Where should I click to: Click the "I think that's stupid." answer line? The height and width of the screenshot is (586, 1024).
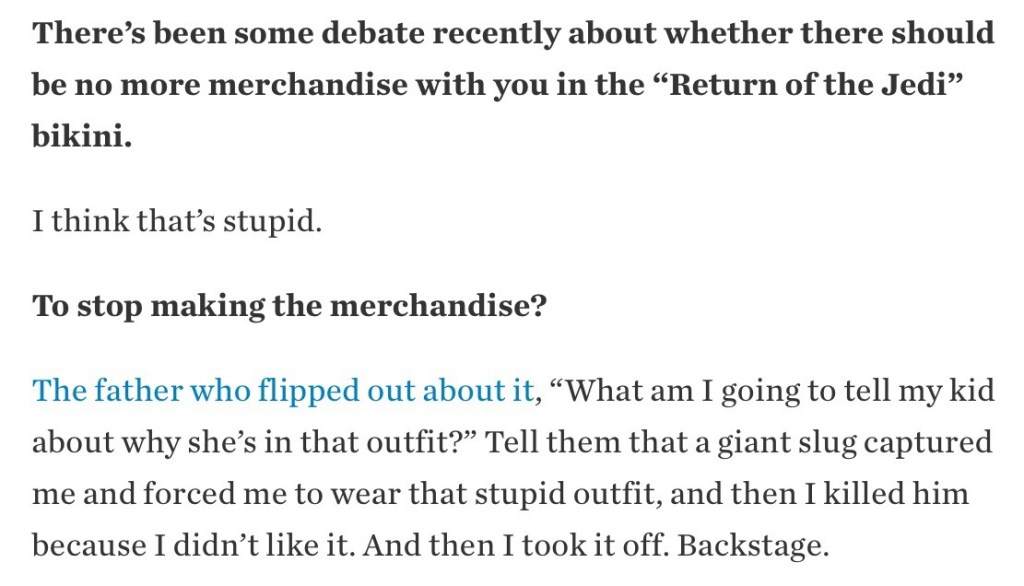177,220
